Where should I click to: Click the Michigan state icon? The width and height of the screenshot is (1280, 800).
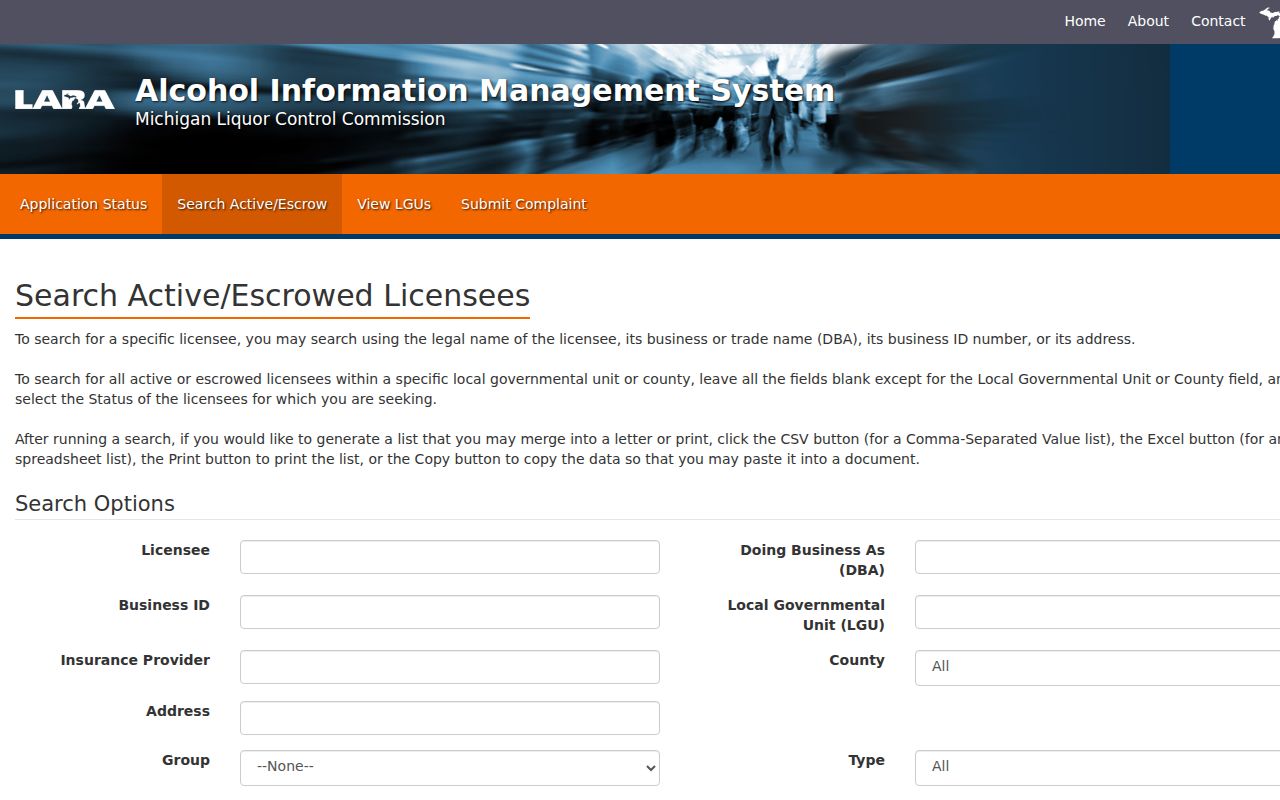coord(1270,22)
